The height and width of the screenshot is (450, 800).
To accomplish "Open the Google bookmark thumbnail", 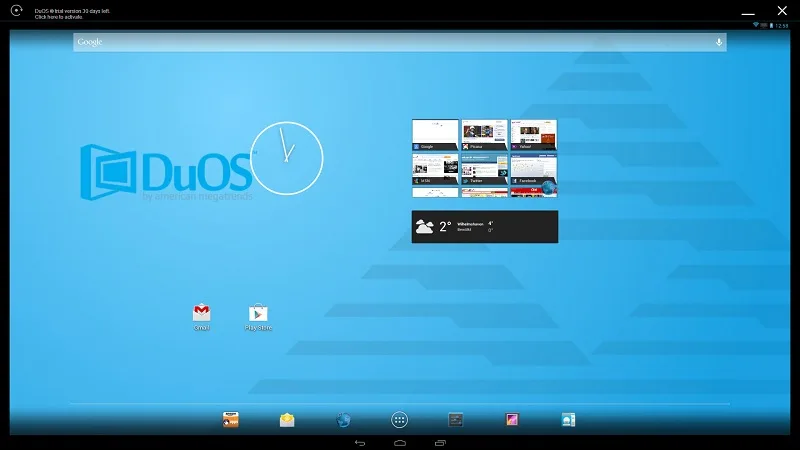I will (435, 135).
